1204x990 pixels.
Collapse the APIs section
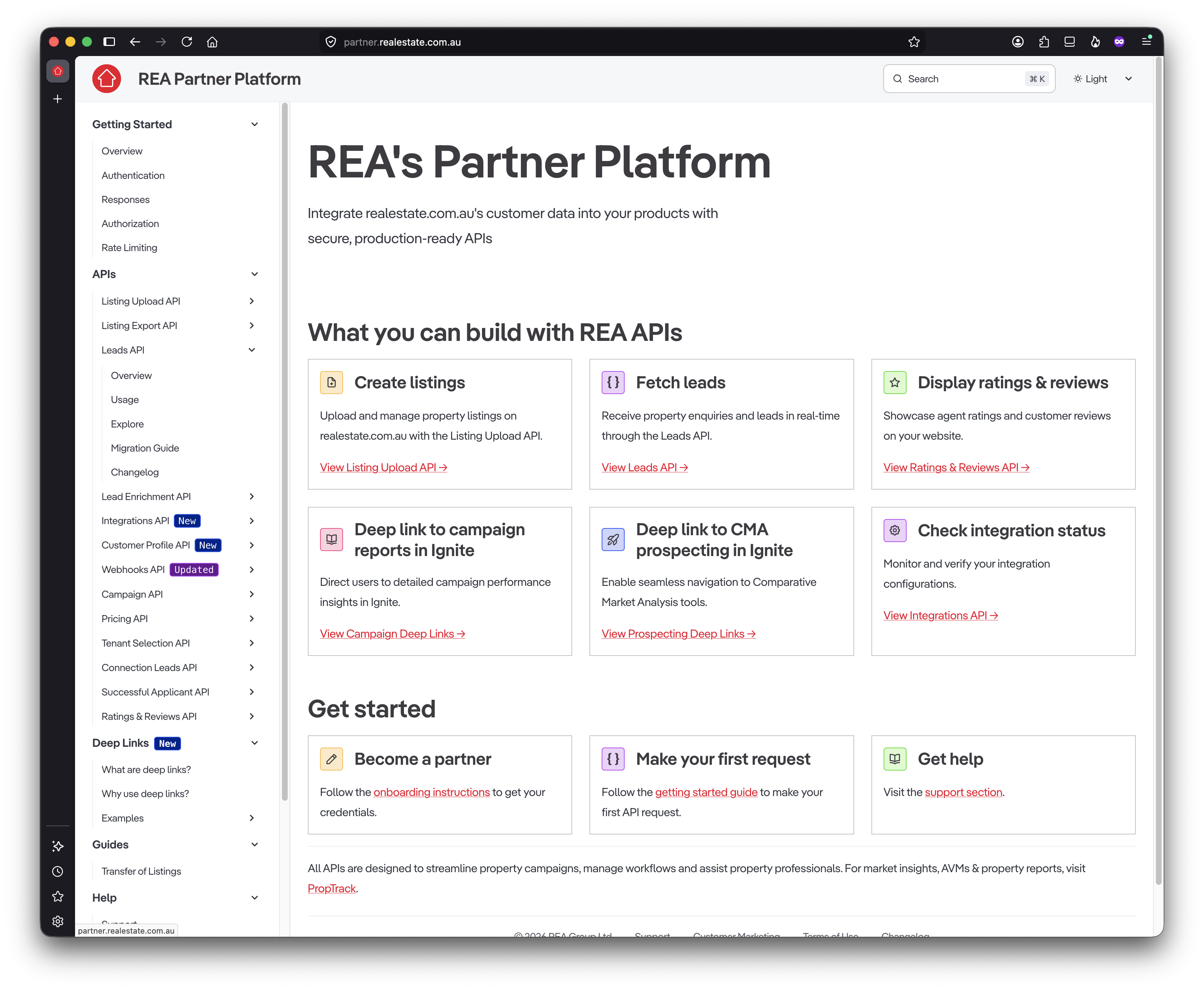point(255,274)
